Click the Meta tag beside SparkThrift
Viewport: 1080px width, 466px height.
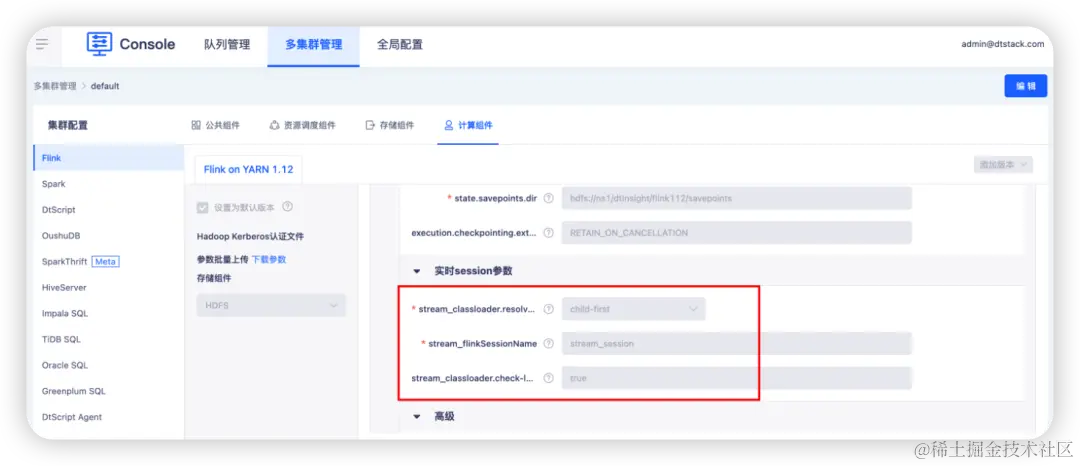[105, 262]
